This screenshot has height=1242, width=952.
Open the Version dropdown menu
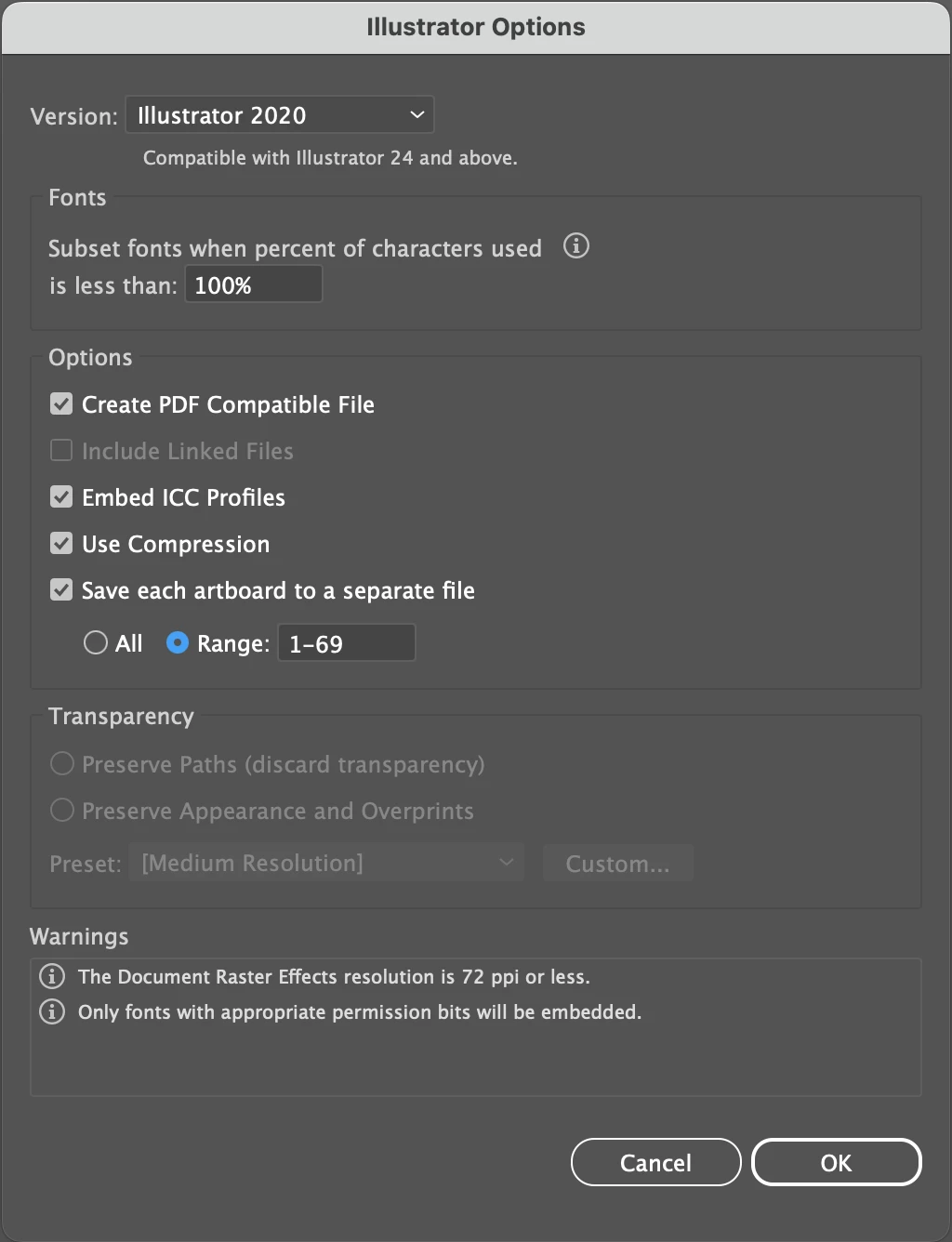pos(279,115)
